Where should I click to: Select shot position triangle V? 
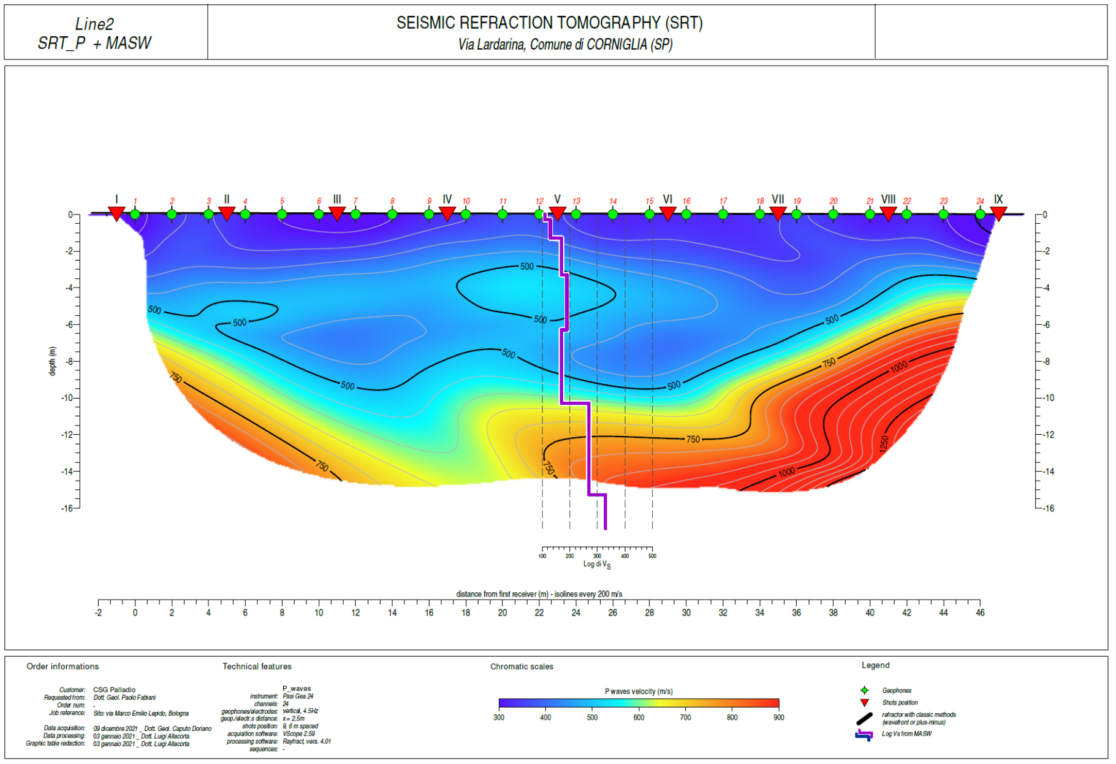click(557, 214)
